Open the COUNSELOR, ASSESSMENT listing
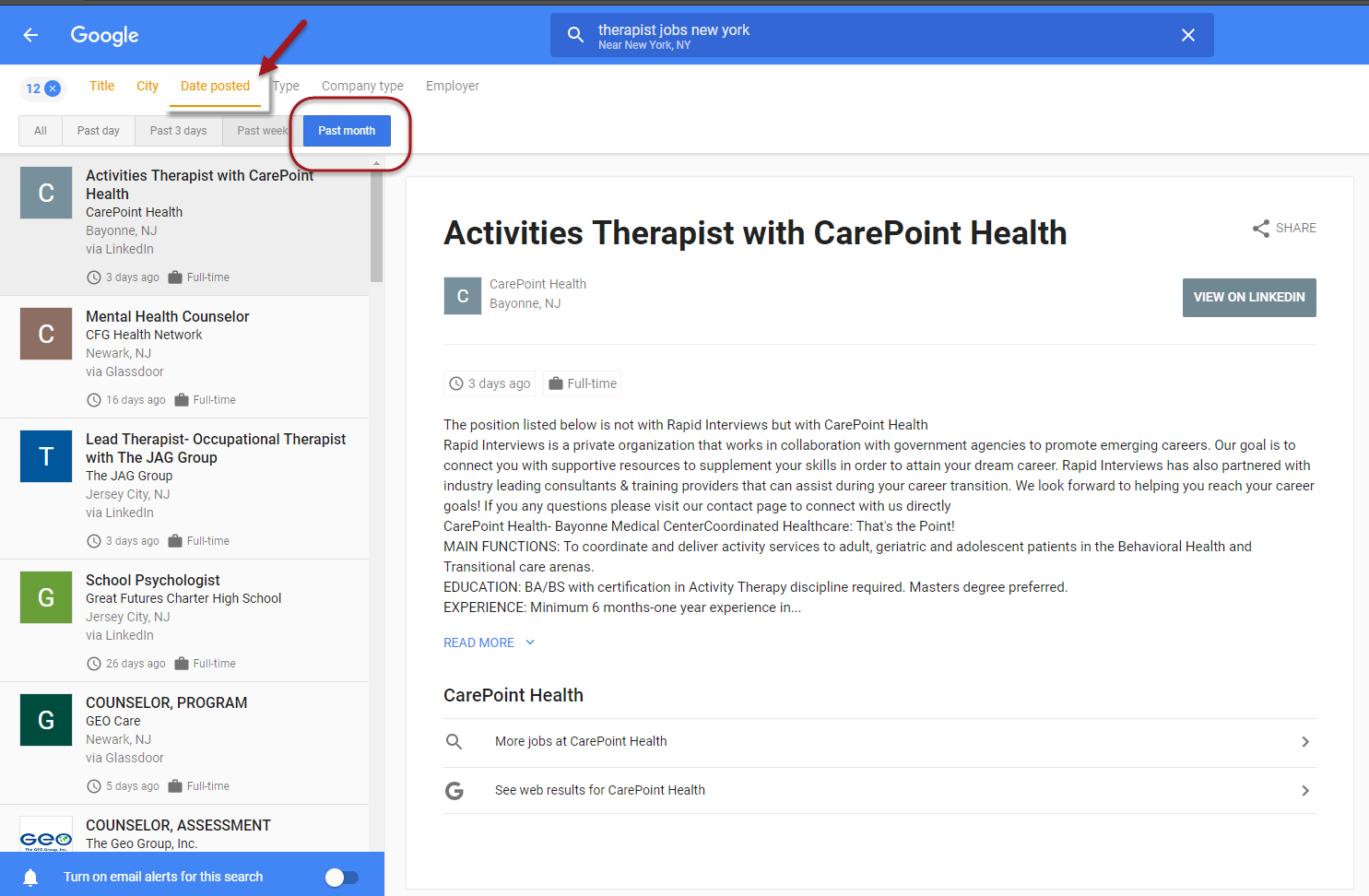The width and height of the screenshot is (1369, 896). click(x=184, y=829)
